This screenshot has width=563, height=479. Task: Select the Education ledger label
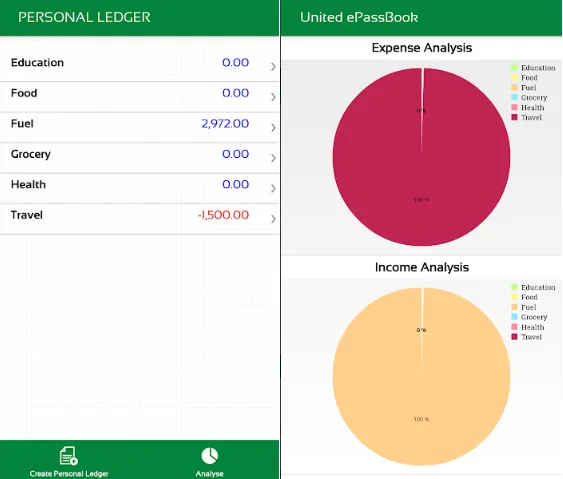tap(37, 62)
